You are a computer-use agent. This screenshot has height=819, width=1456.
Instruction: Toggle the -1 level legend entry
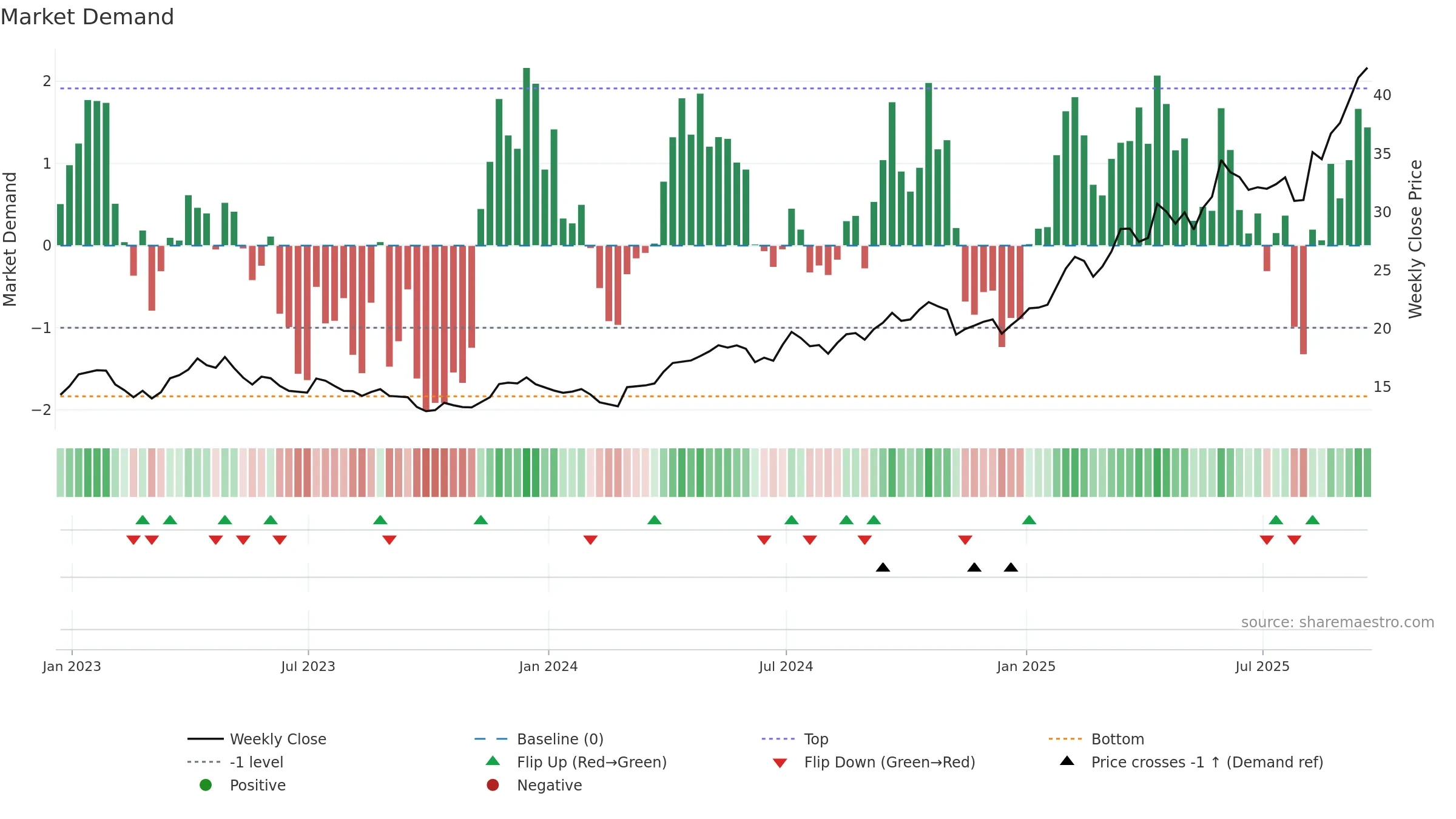point(235,762)
